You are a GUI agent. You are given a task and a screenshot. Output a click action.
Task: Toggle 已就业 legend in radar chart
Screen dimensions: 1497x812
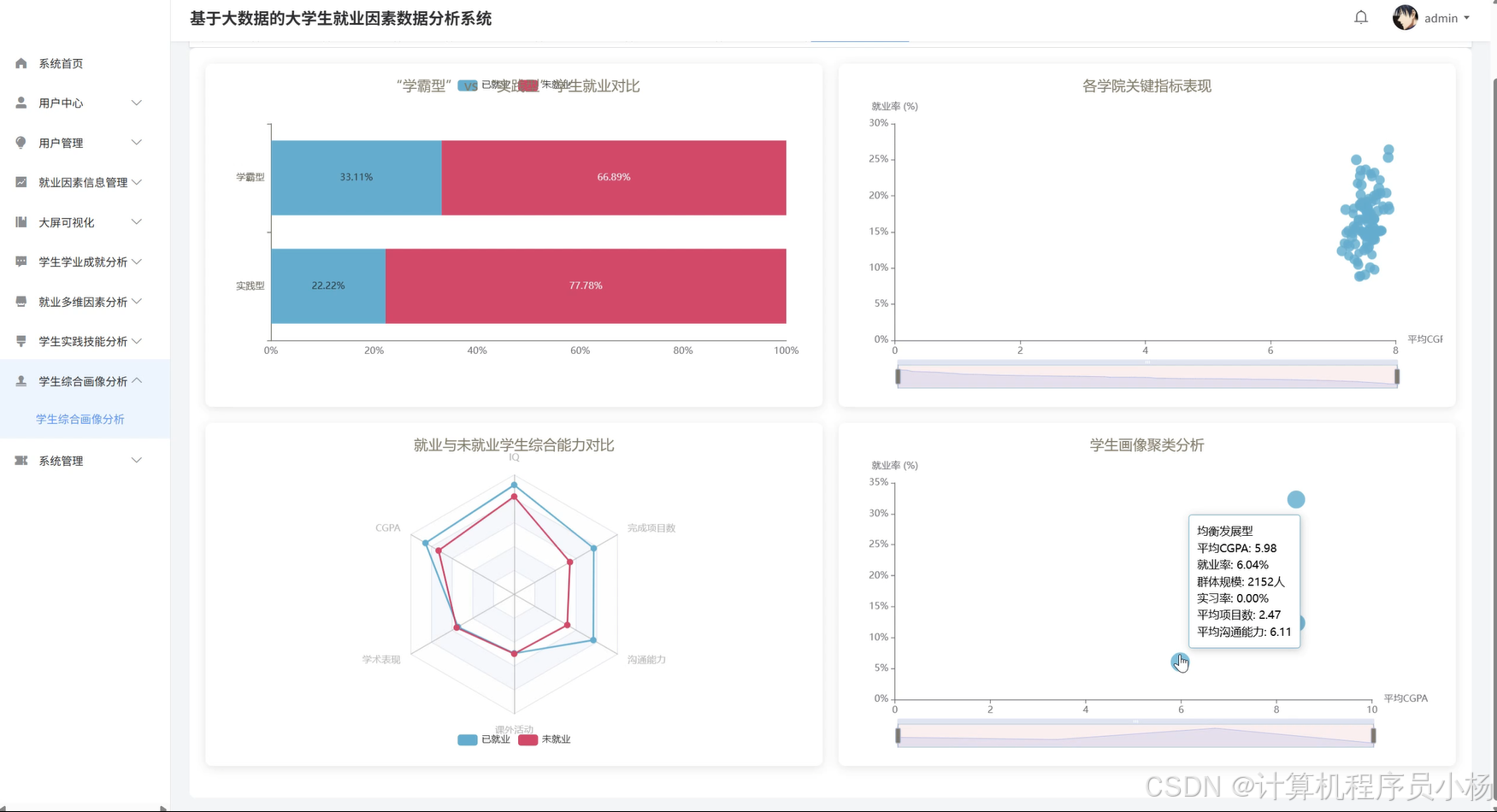(x=484, y=739)
